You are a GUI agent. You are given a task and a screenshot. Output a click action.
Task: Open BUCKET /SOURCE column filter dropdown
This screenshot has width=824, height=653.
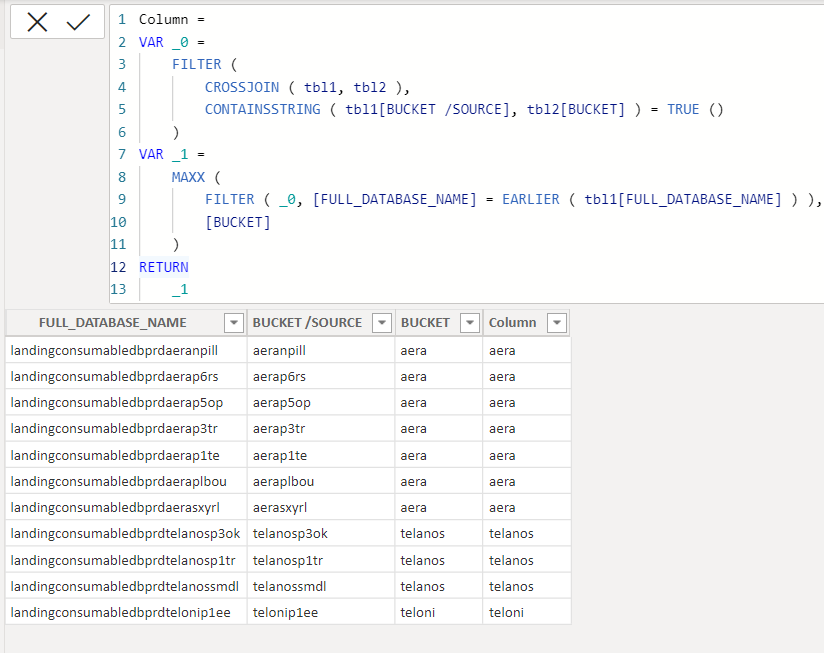pyautogui.click(x=382, y=322)
